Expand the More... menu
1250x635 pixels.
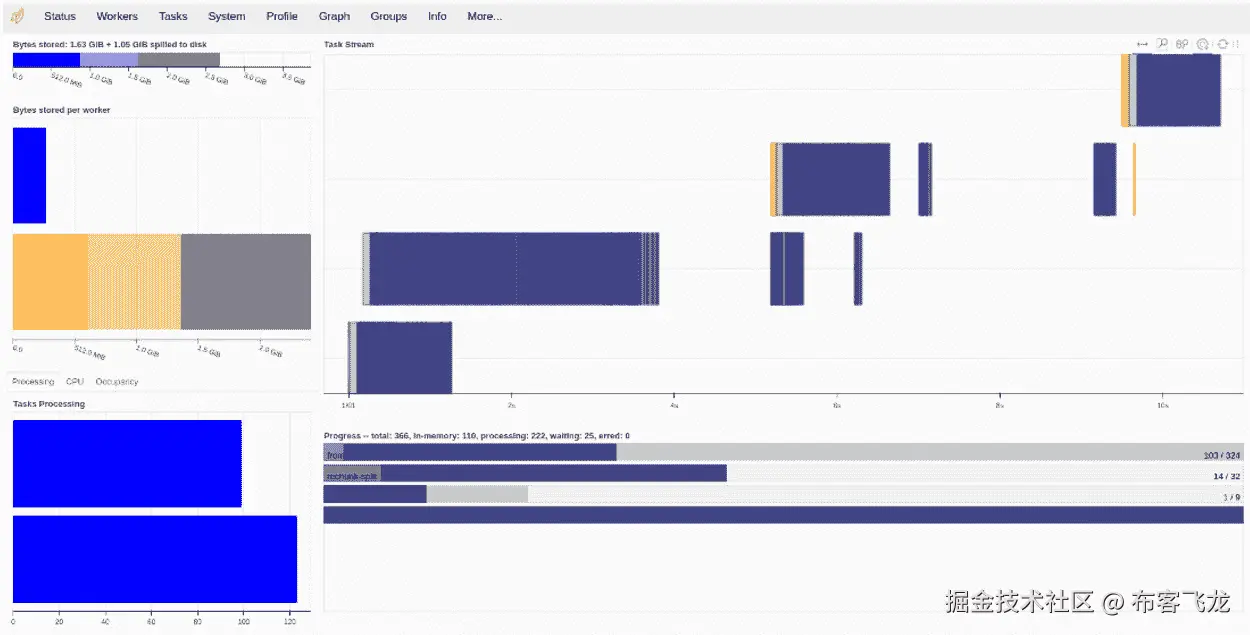(485, 16)
